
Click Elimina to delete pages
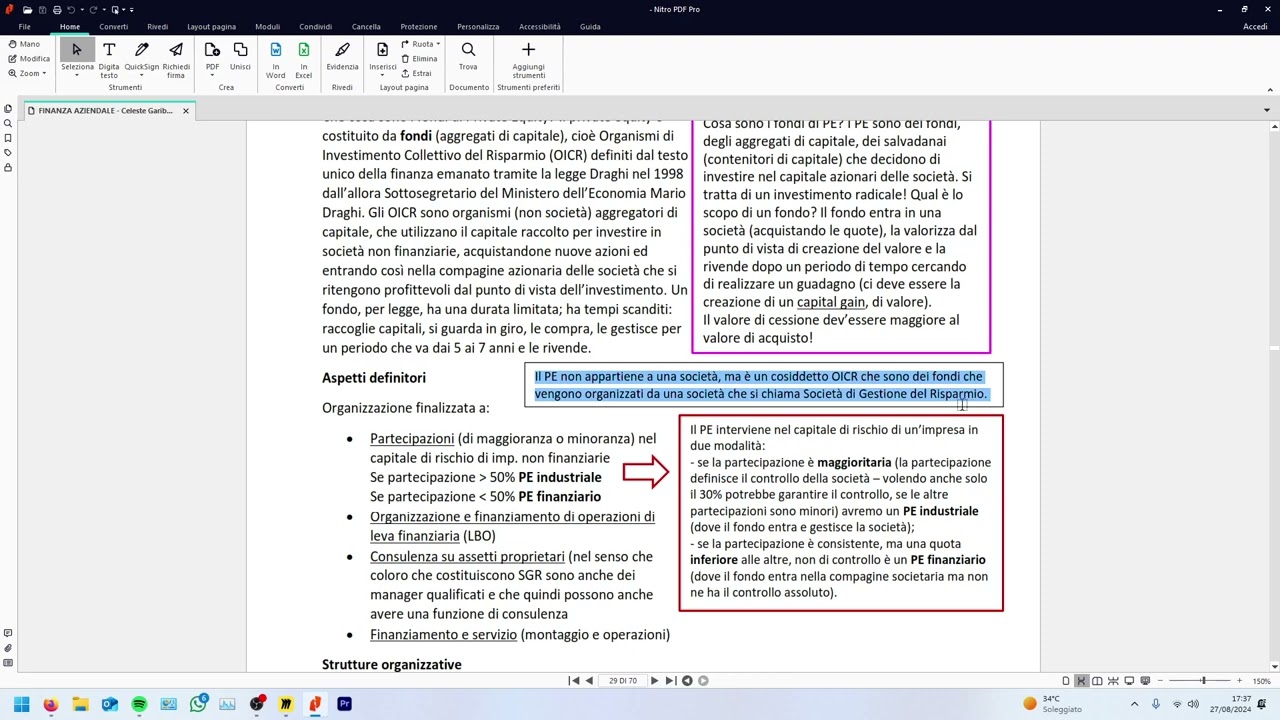click(x=419, y=59)
